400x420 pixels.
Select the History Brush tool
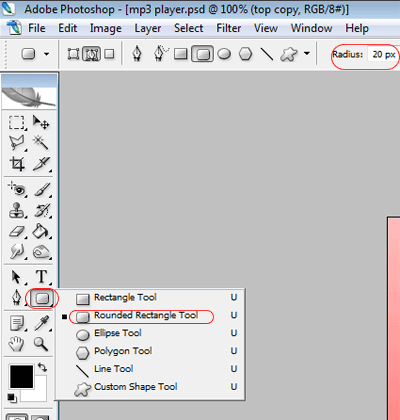coord(42,211)
